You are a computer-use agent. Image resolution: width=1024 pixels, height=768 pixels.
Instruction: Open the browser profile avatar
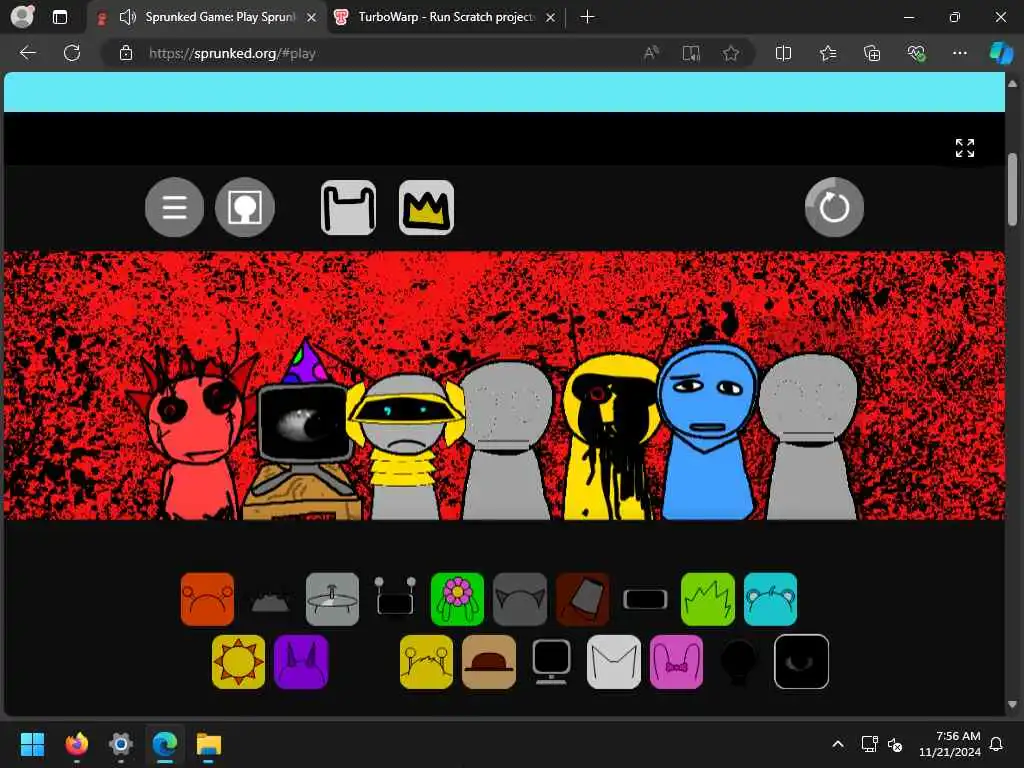(x=22, y=17)
